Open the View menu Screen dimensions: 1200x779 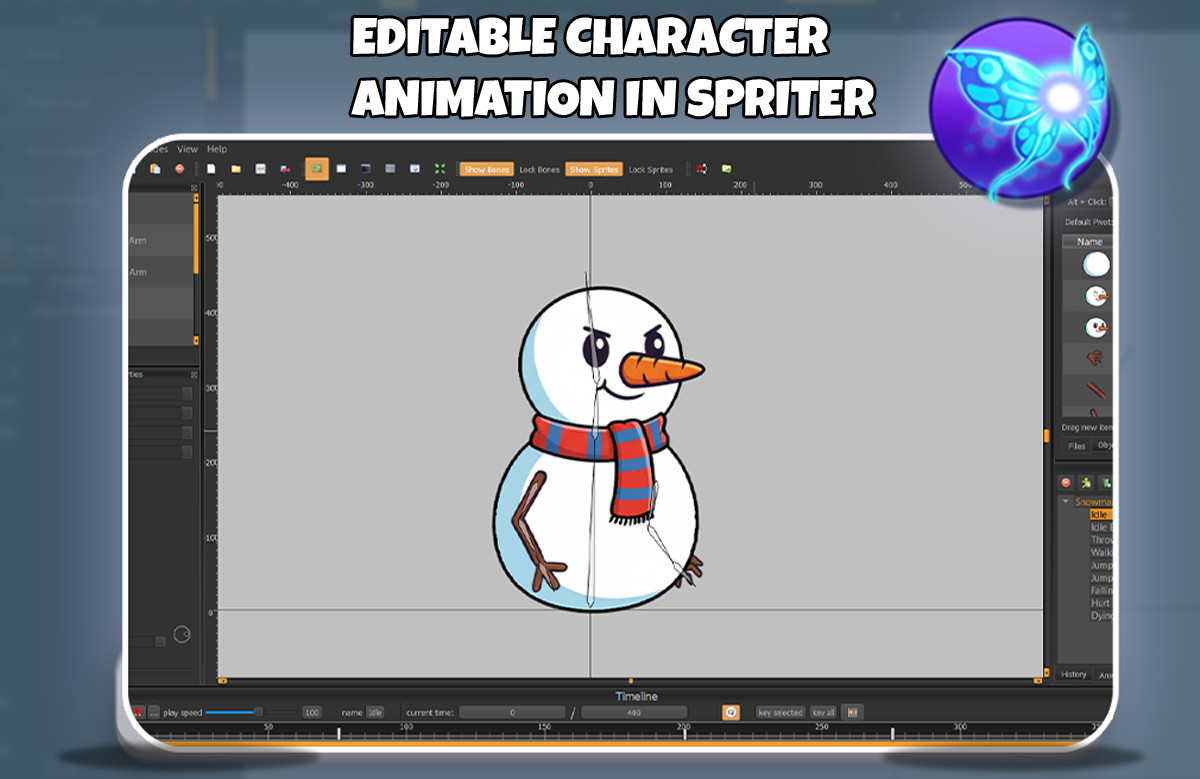point(186,148)
